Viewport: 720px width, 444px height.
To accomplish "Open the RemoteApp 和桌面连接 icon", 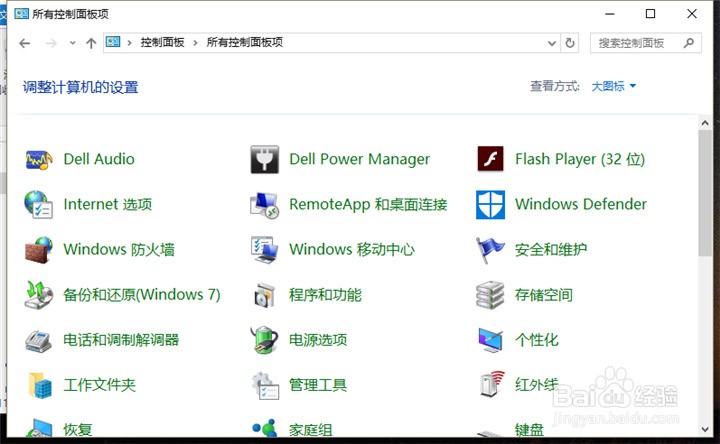I will pyautogui.click(x=264, y=205).
